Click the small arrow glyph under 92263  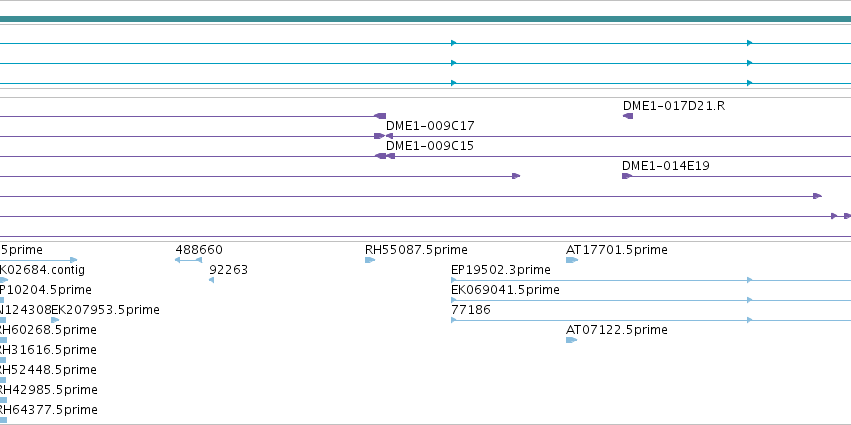212,280
